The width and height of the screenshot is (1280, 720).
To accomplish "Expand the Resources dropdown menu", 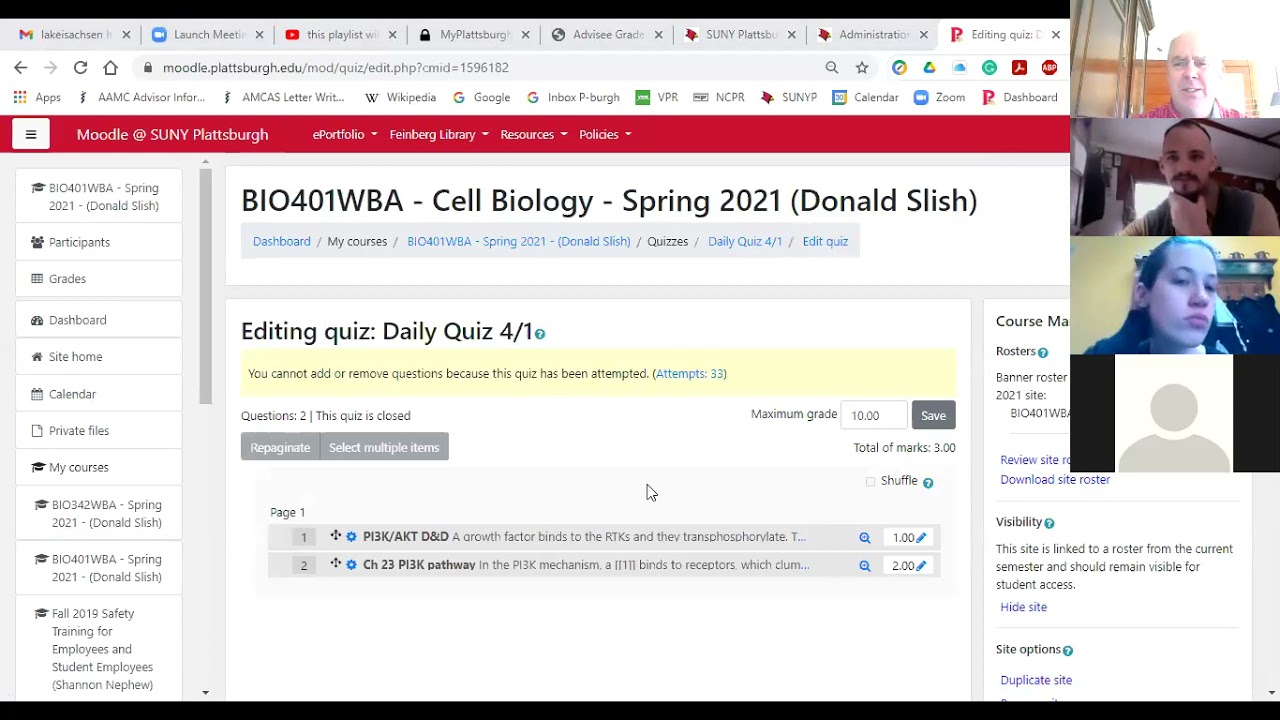I will pos(534,134).
